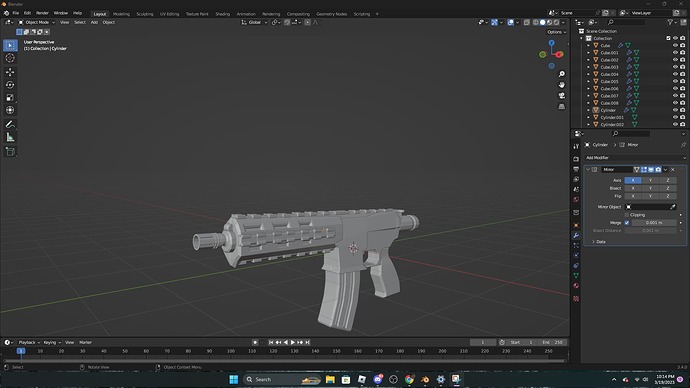This screenshot has height=388, width=690.
Task: Open the Material properties tab
Action: [x=576, y=286]
